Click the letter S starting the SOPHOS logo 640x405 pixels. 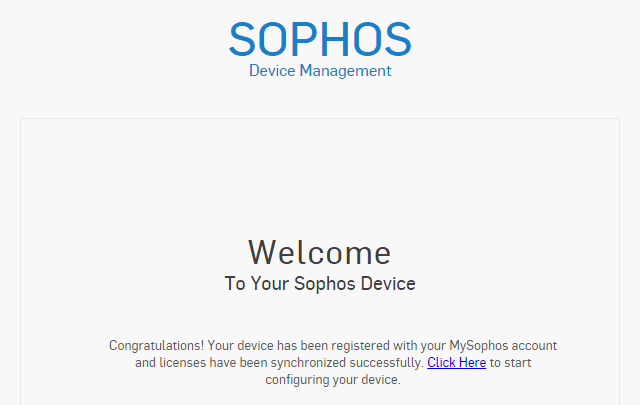tap(242, 39)
